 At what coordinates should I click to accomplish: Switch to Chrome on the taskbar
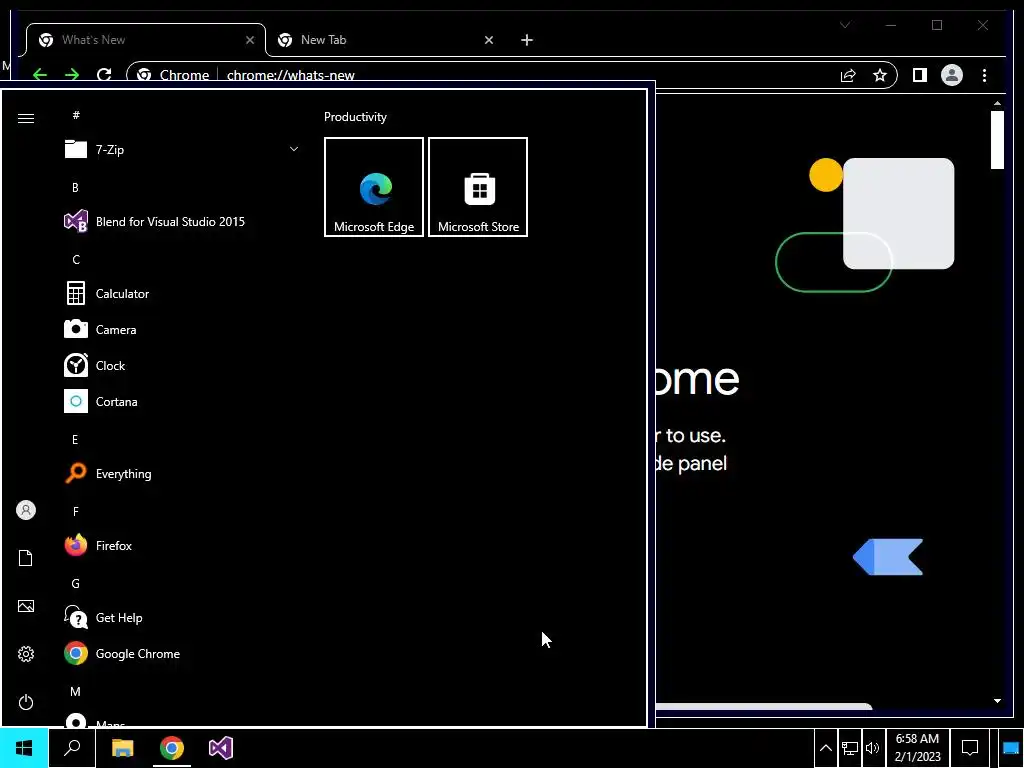tap(172, 748)
